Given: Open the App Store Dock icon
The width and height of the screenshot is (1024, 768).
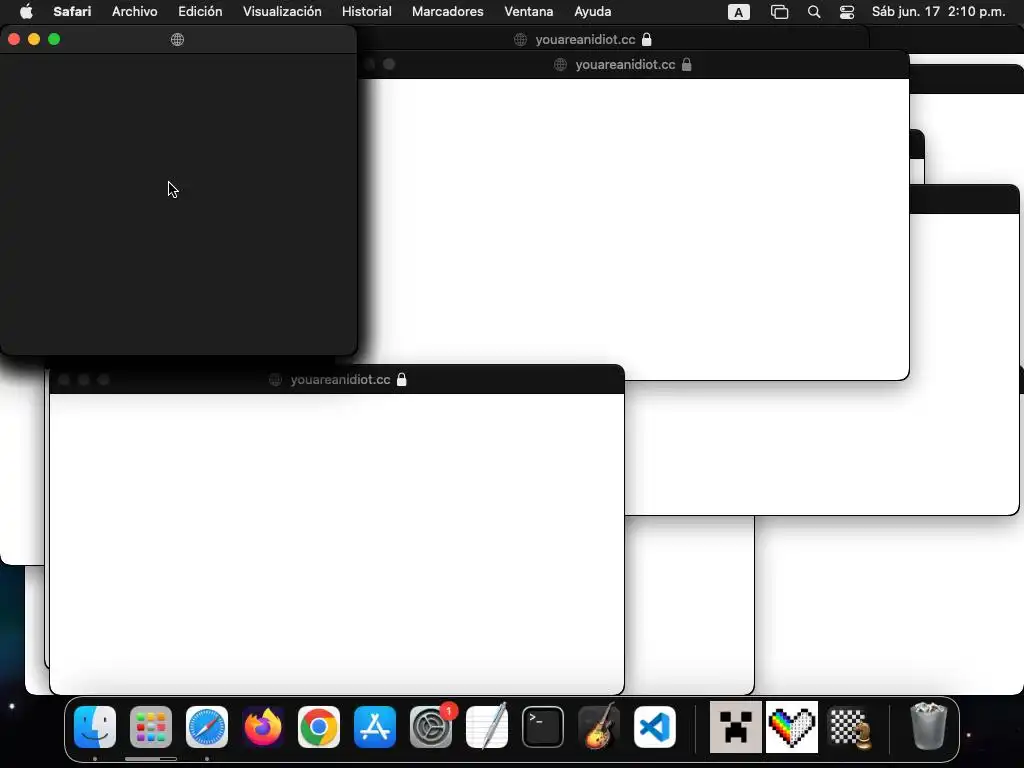Looking at the screenshot, I should tap(375, 727).
